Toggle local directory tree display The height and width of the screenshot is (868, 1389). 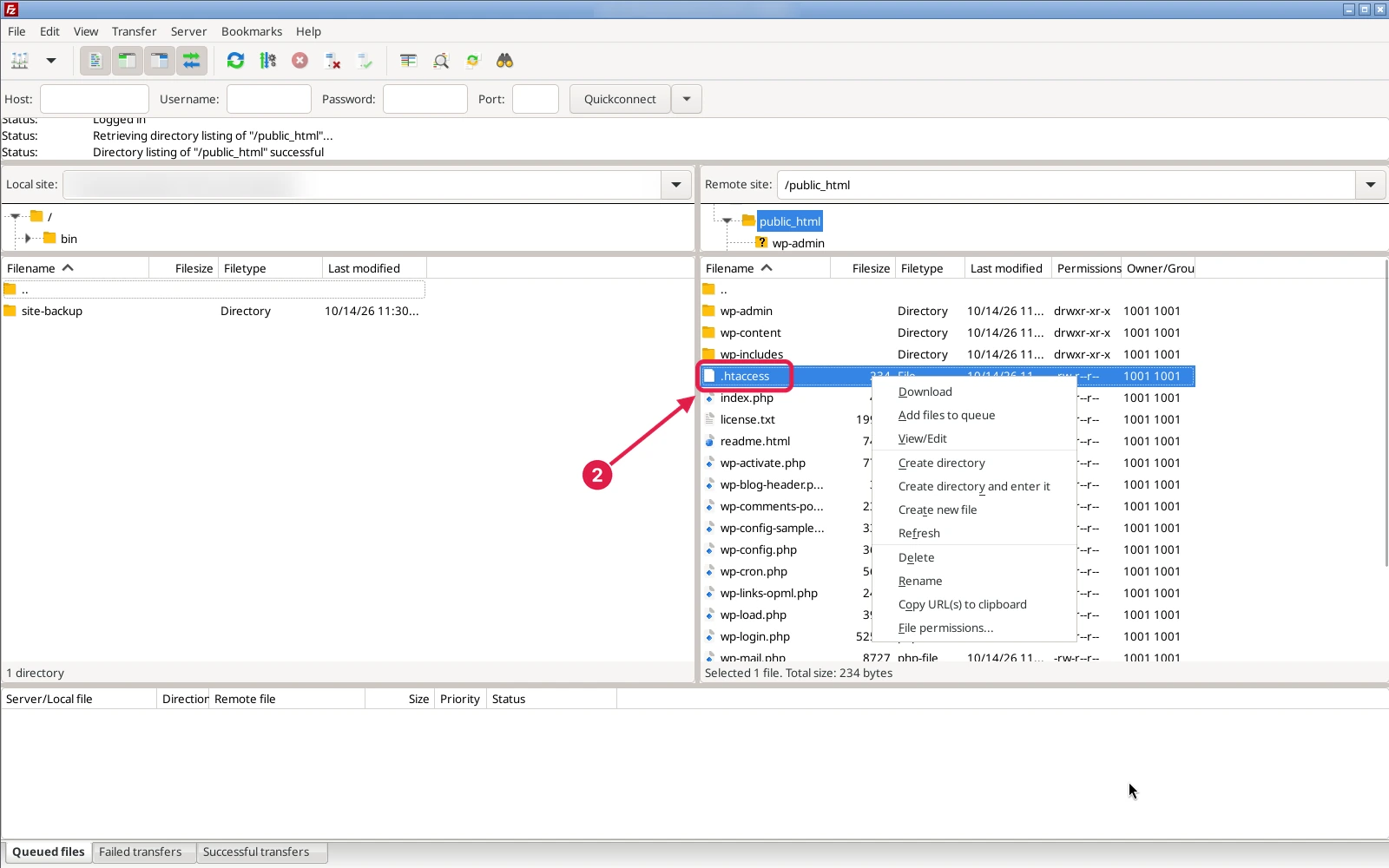(128, 61)
